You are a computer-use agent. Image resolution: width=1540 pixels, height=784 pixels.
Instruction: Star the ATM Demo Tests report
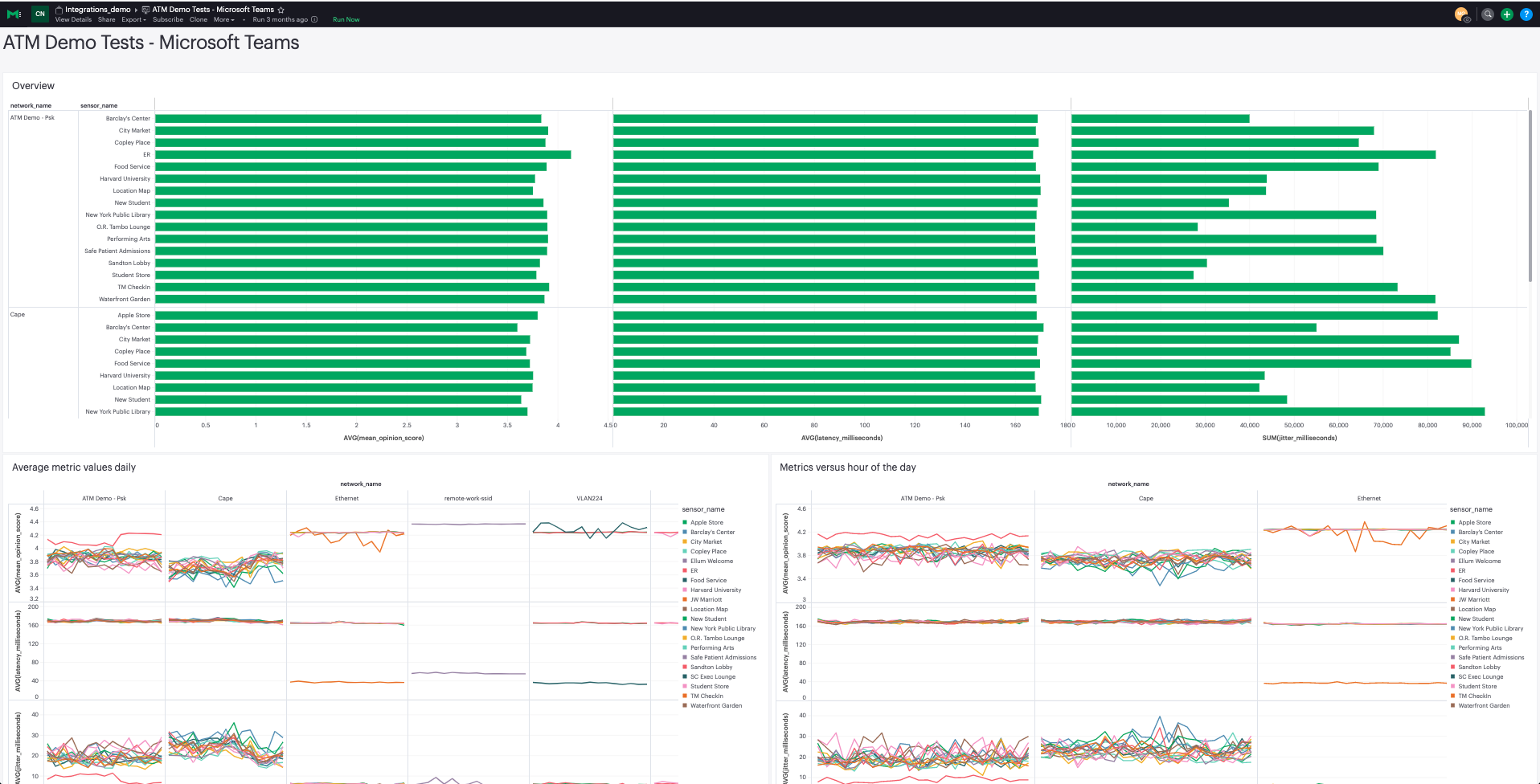tap(281, 10)
